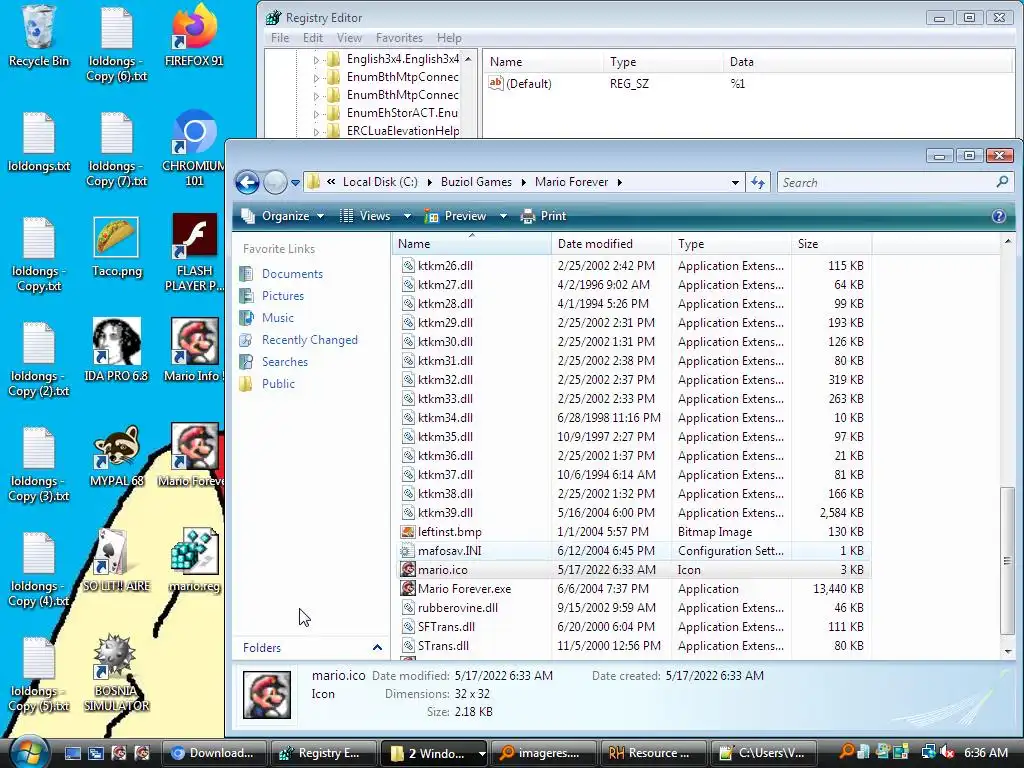This screenshot has width=1024, height=768.
Task: Open Music favorite link
Action: 278,318
